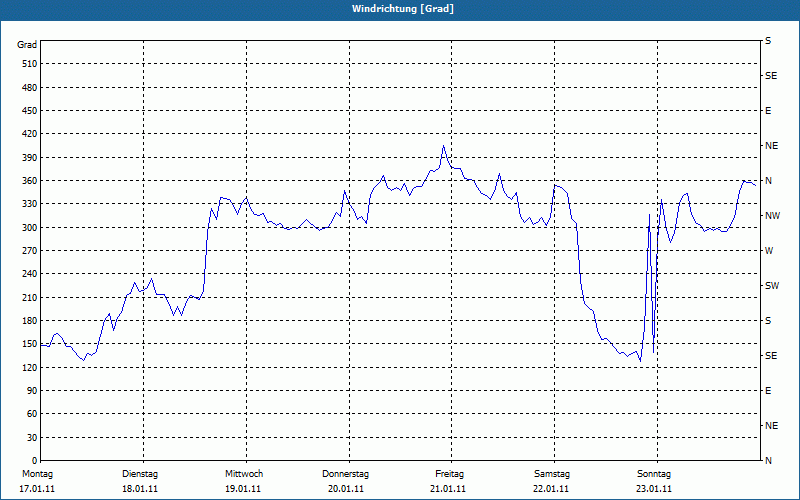The width and height of the screenshot is (800, 500).
Task: Click the 330 value on left axis
Action: click(x=30, y=204)
